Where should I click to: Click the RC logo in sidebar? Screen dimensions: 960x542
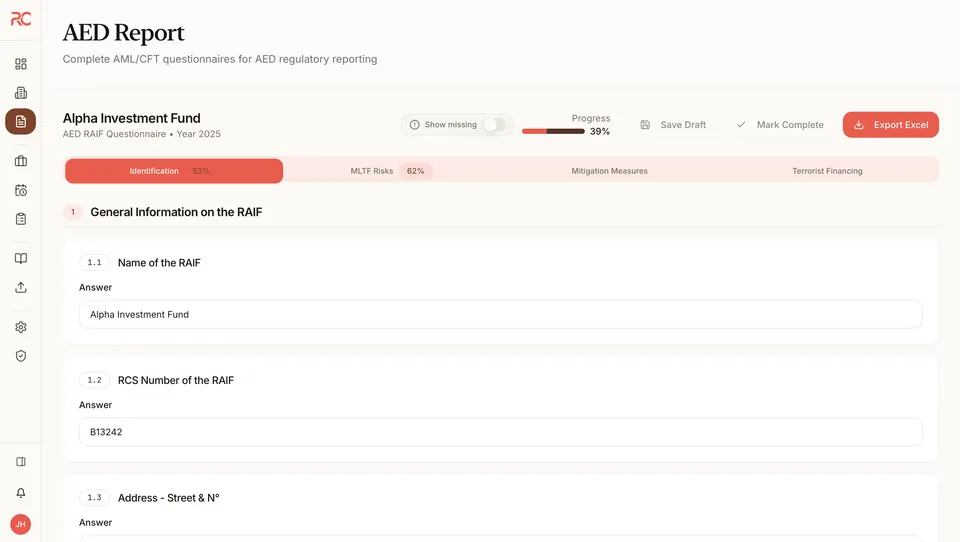tap(21, 19)
